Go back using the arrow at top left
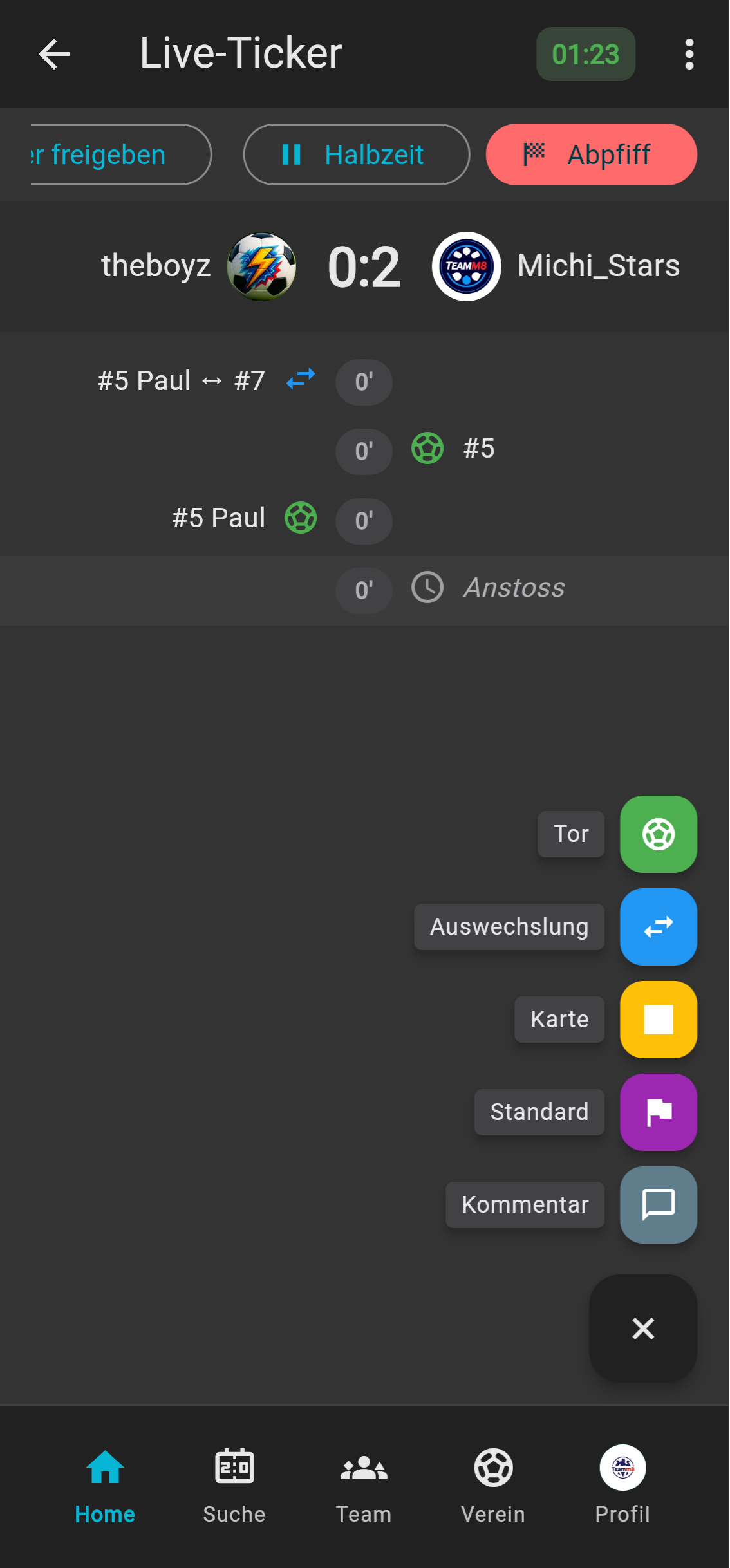Viewport: 730px width, 1568px height. [x=54, y=54]
